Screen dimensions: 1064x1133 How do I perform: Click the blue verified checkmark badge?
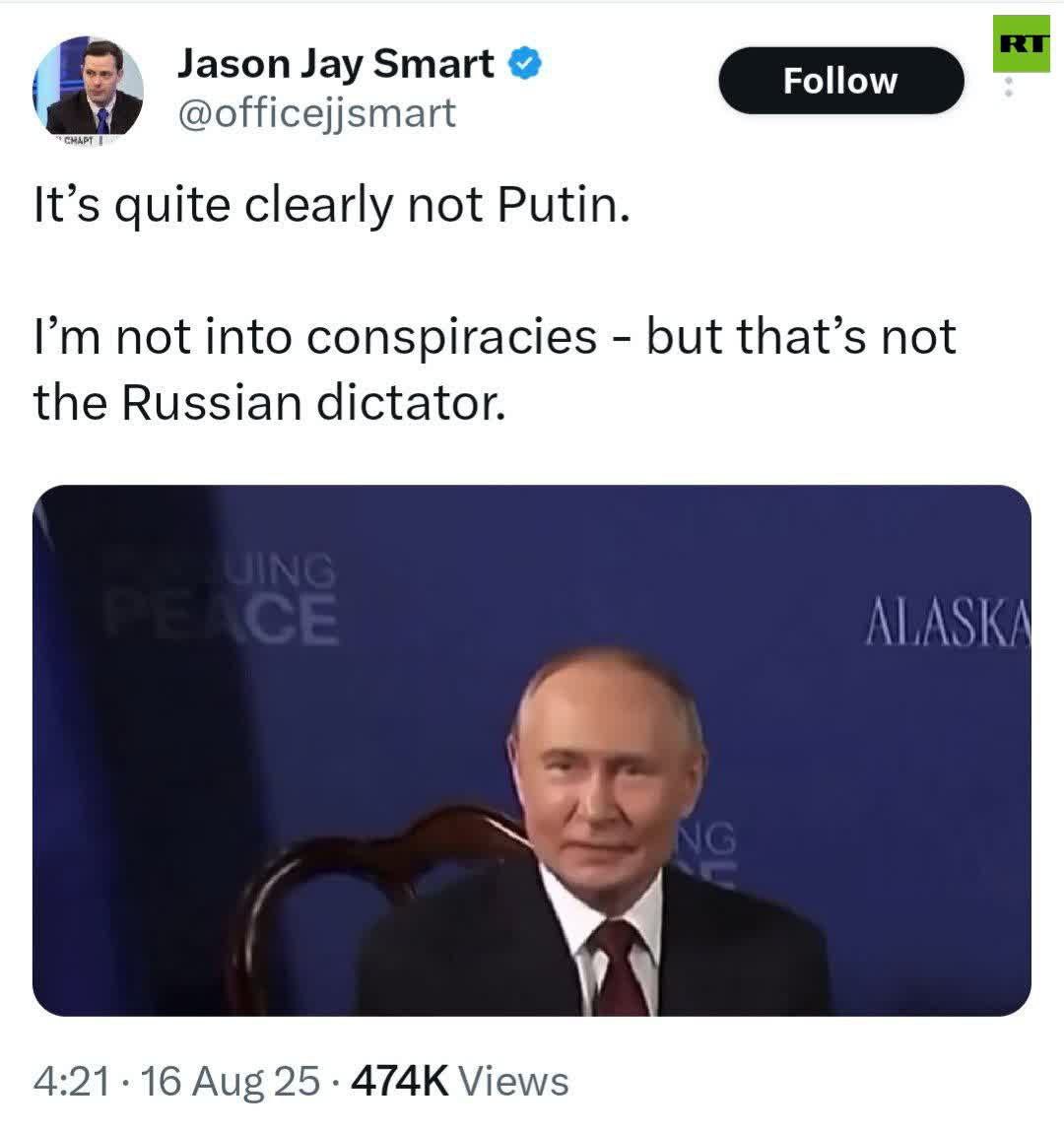(x=525, y=64)
